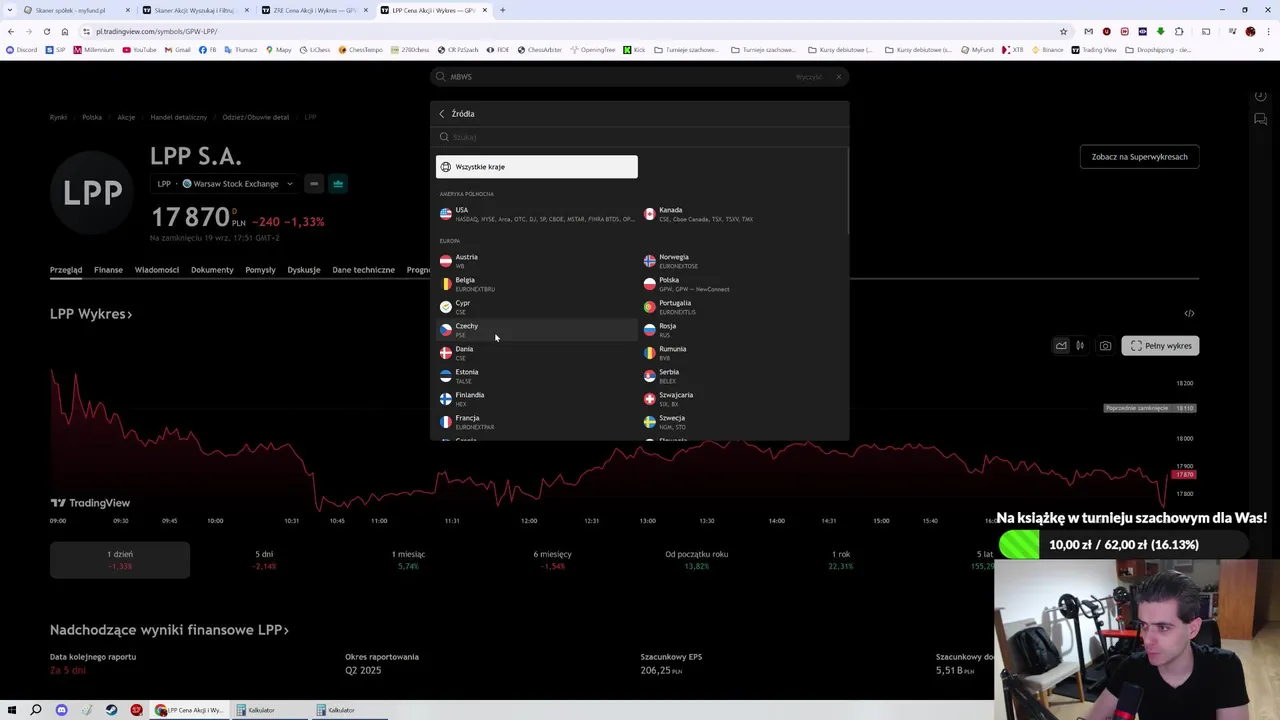Open the 'LiChess' bookmark
This screenshot has height=720, width=1280.
(x=314, y=50)
